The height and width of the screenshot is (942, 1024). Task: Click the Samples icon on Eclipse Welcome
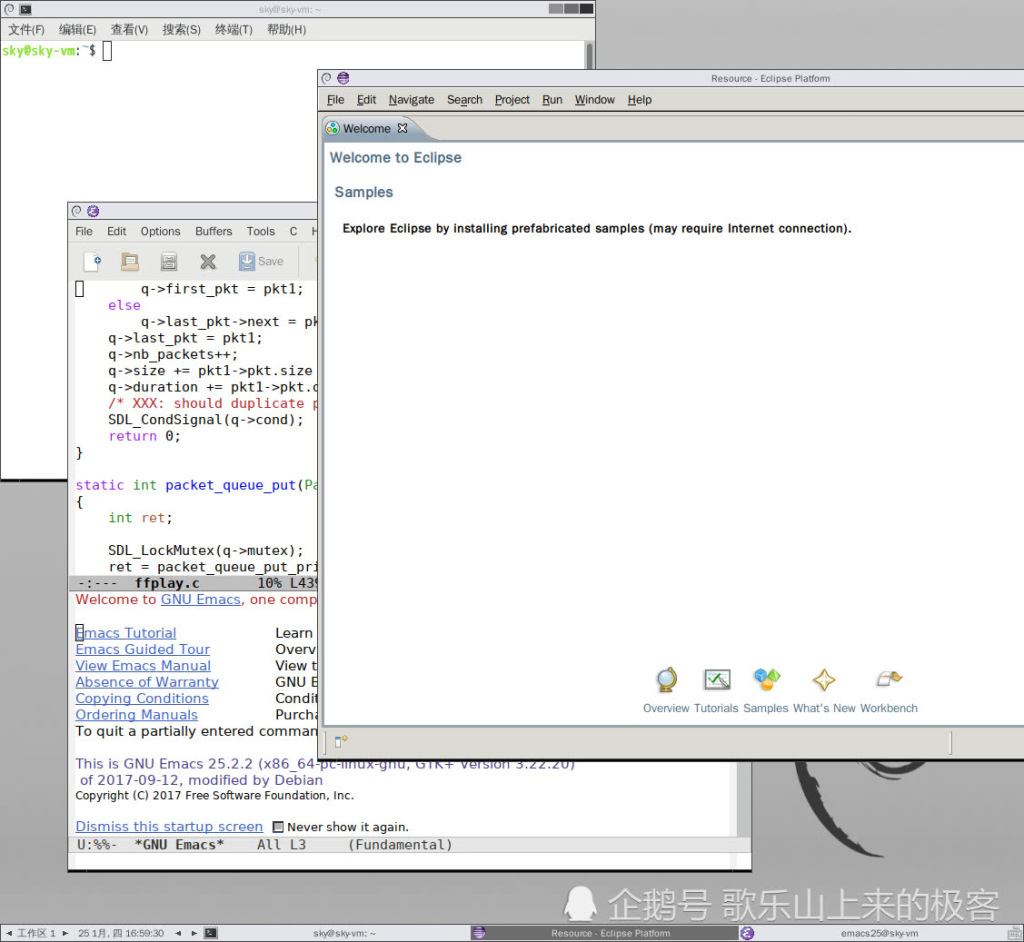767,679
